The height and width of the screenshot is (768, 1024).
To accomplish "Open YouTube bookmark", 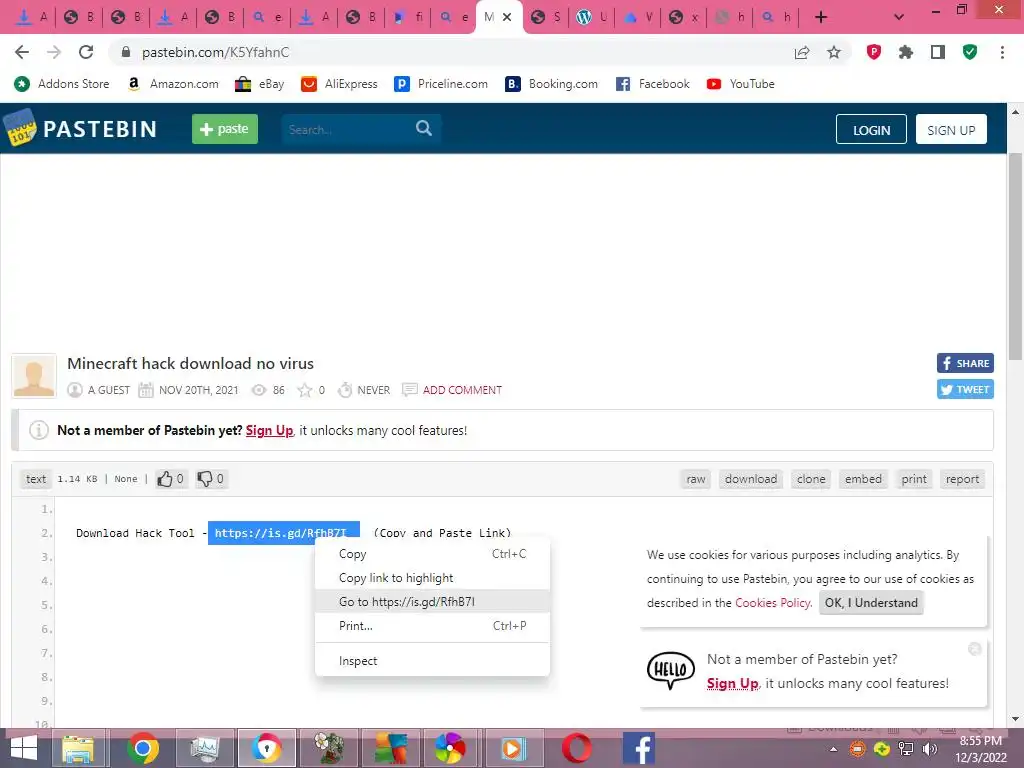I will 741,84.
